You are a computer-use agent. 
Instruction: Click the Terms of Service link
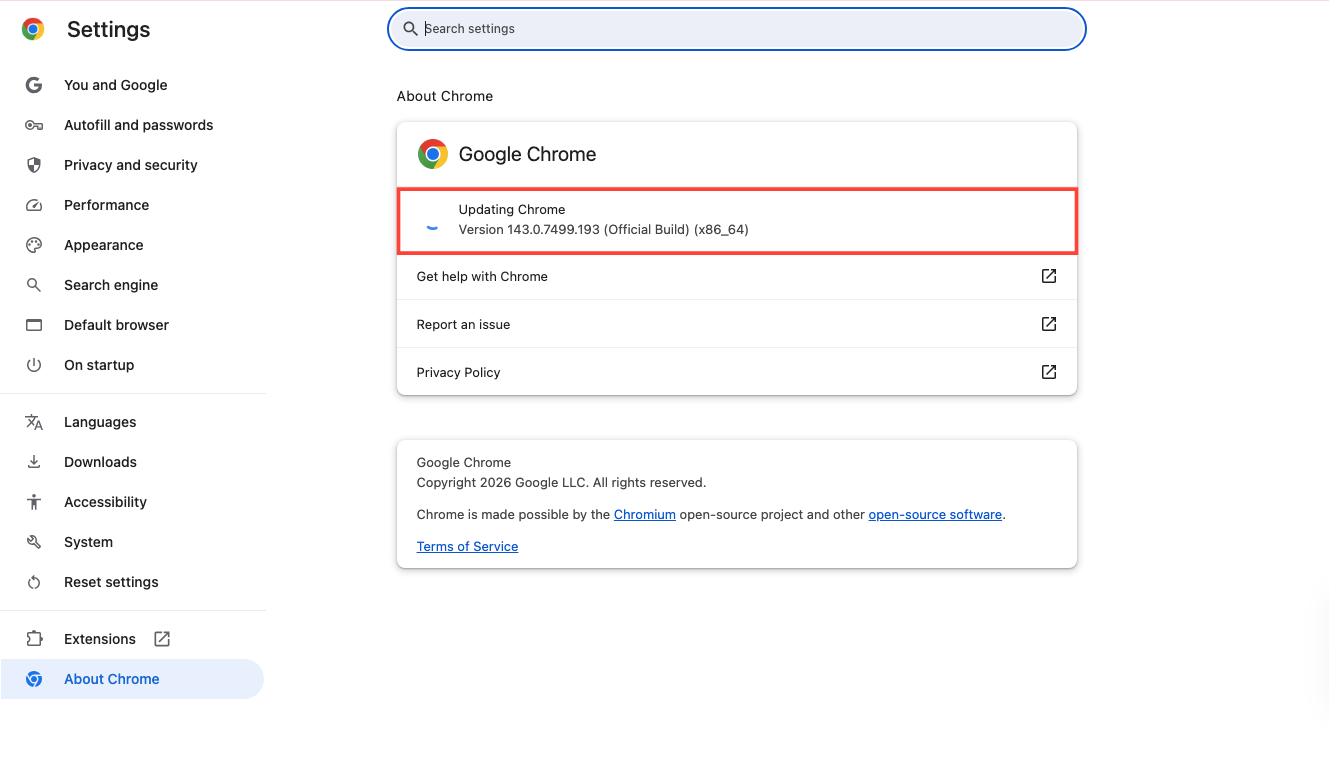point(467,546)
